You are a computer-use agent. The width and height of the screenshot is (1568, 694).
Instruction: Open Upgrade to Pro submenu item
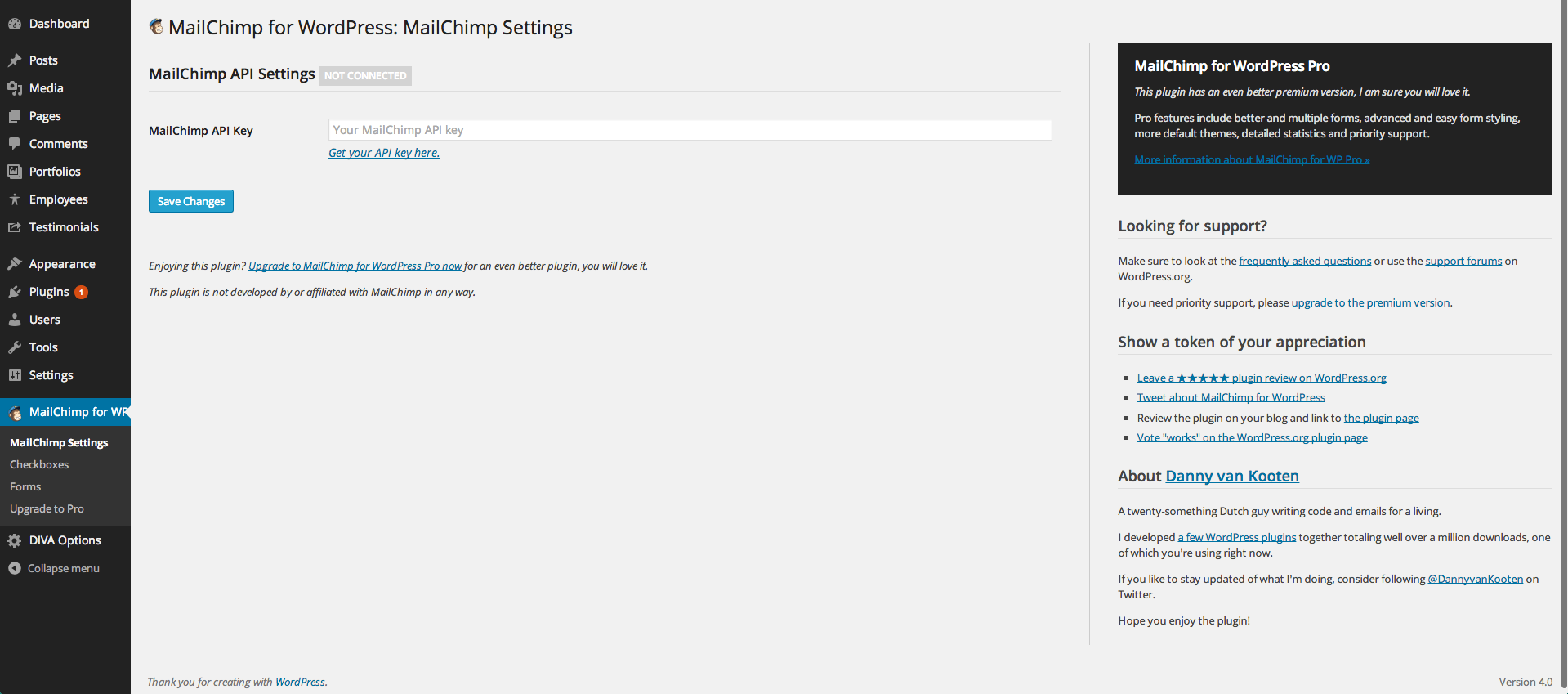(47, 508)
